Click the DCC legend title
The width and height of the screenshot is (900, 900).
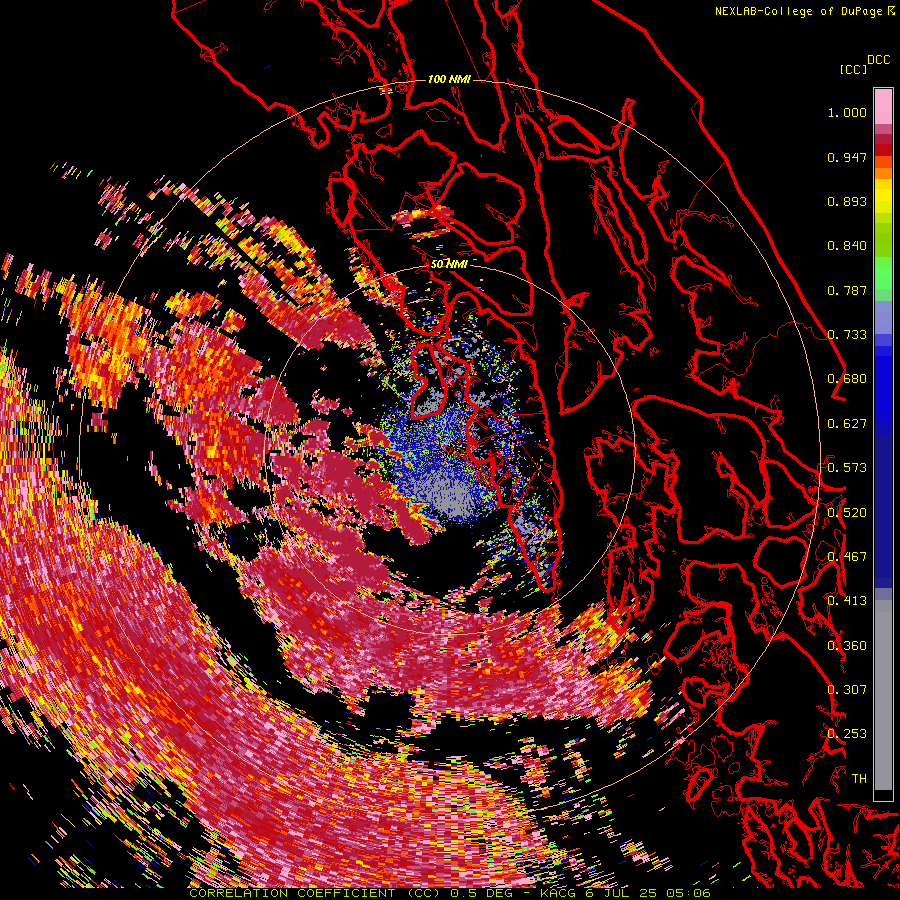coord(879,60)
